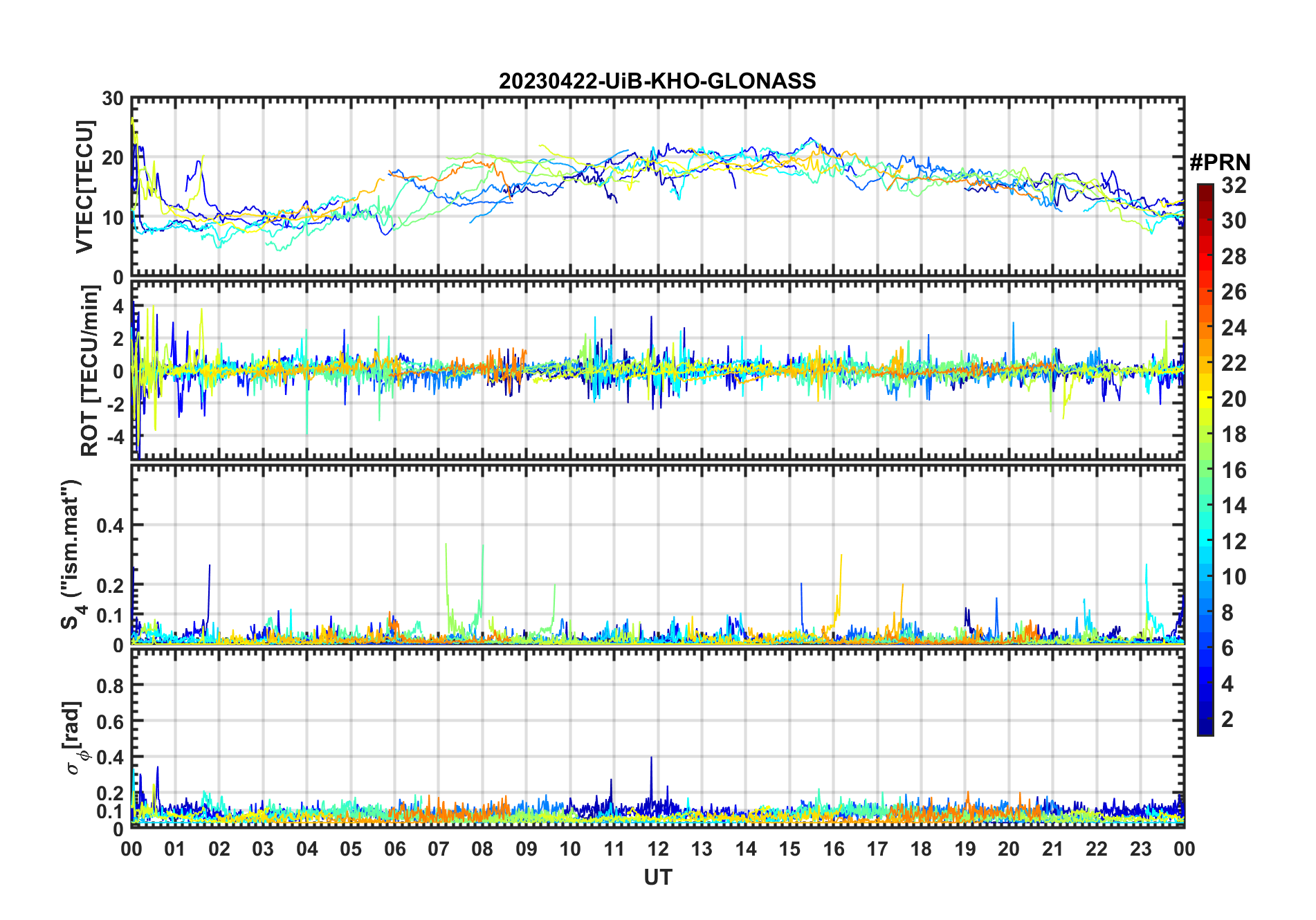The image size is (1316, 920).
Task: Click colorbar tick label 32
Action: (1234, 185)
